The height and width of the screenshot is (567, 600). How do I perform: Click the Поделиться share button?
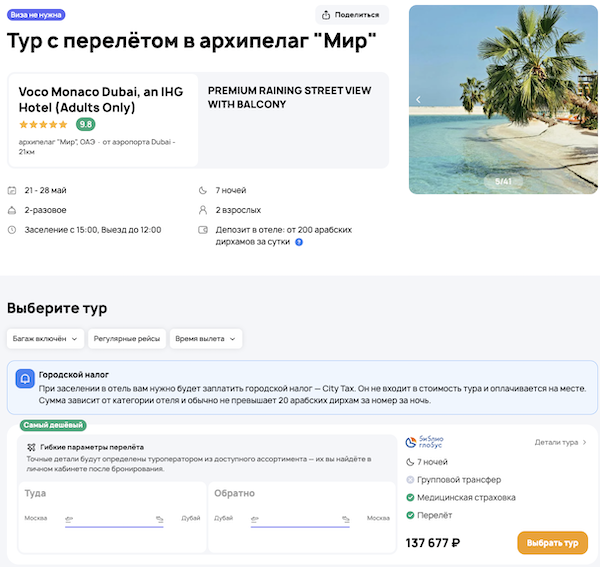(351, 15)
